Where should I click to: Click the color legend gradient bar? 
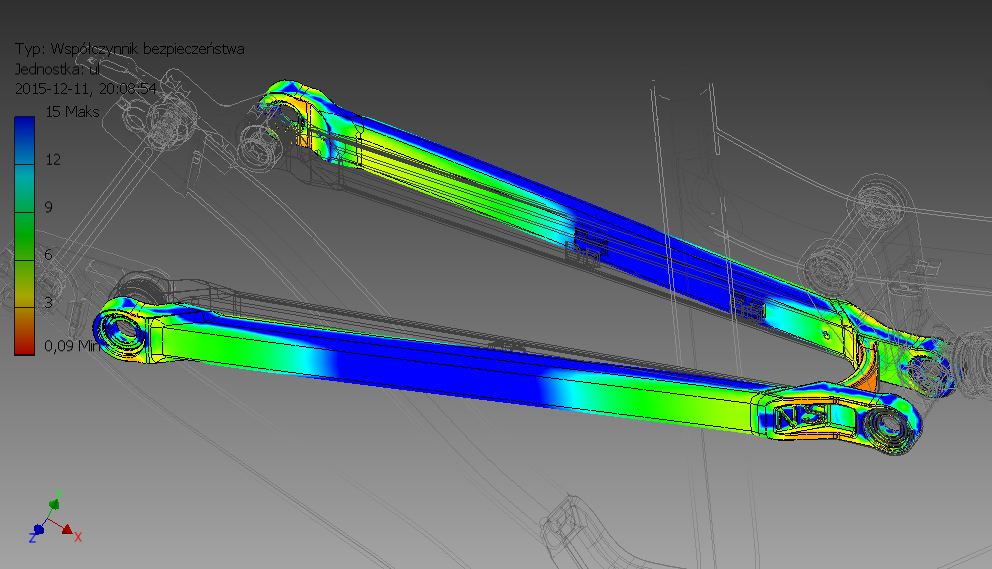[25, 235]
